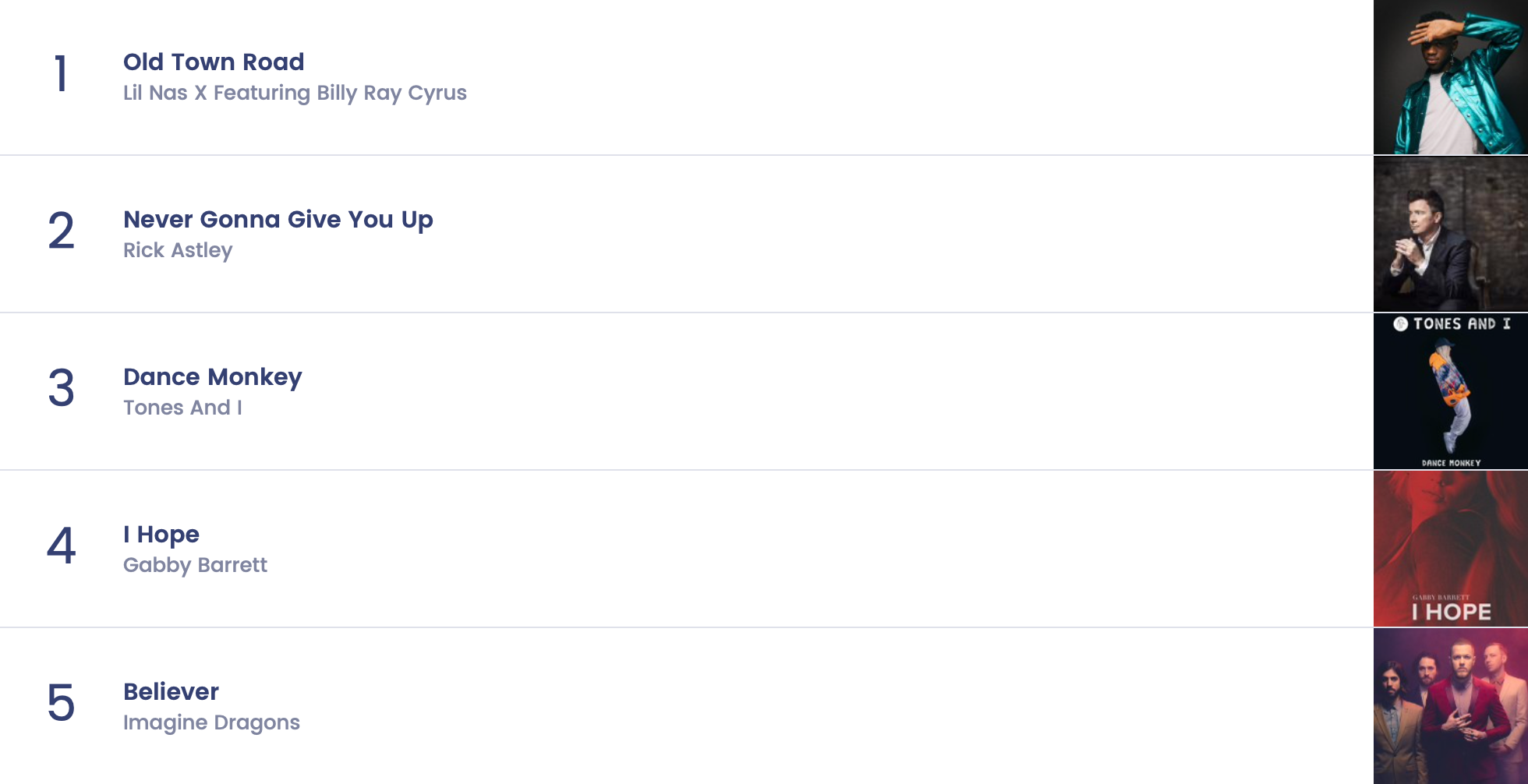The width and height of the screenshot is (1528, 784).
Task: Click the Rick Astley artist name
Action: click(178, 250)
